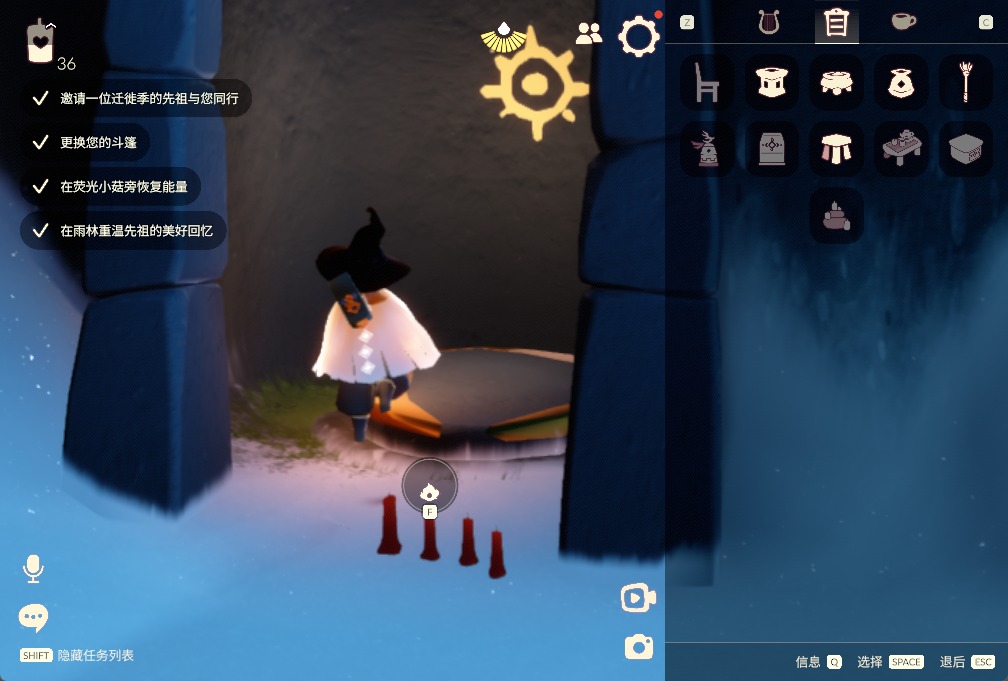
Task: Open the settings gear menu
Action: pyautogui.click(x=639, y=37)
